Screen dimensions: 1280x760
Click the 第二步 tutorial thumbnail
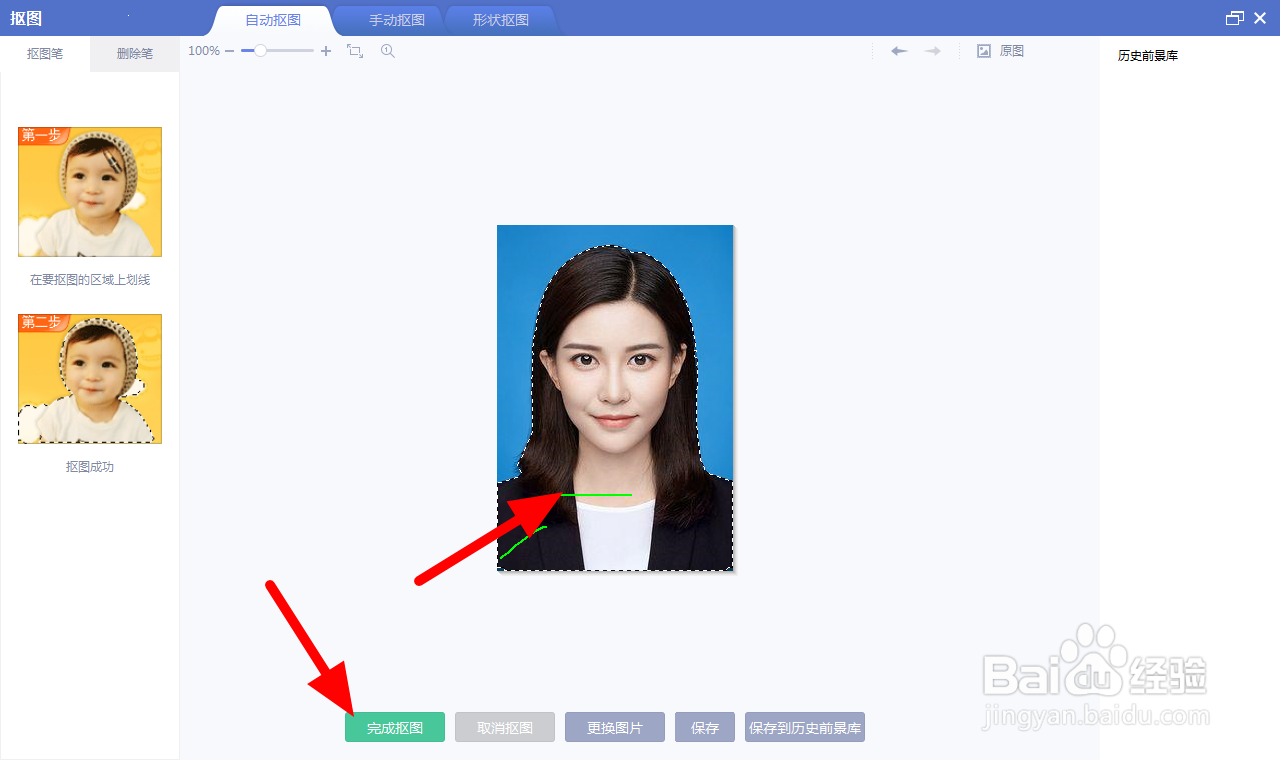pyautogui.click(x=90, y=379)
